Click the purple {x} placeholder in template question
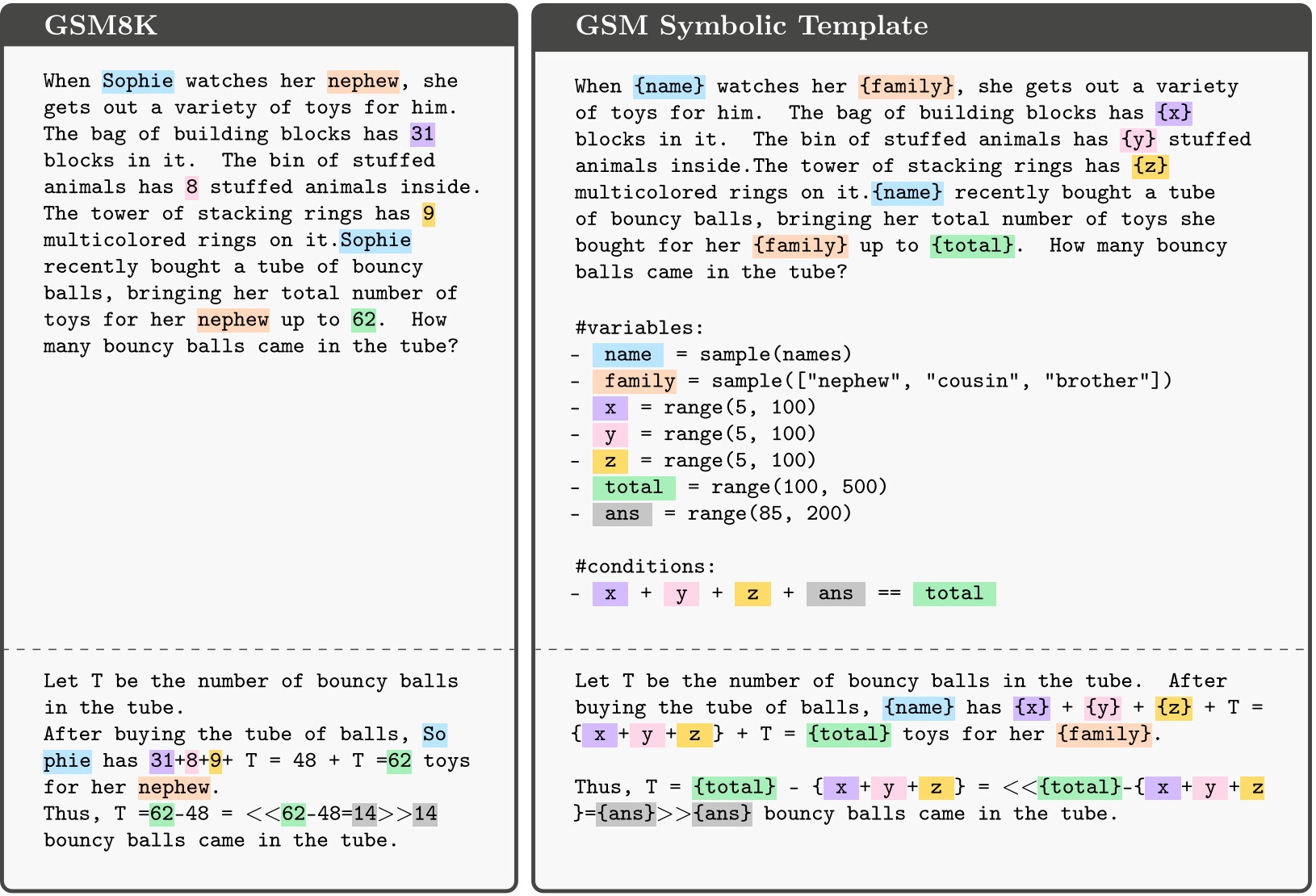The height and width of the screenshot is (896, 1316). point(1173,113)
